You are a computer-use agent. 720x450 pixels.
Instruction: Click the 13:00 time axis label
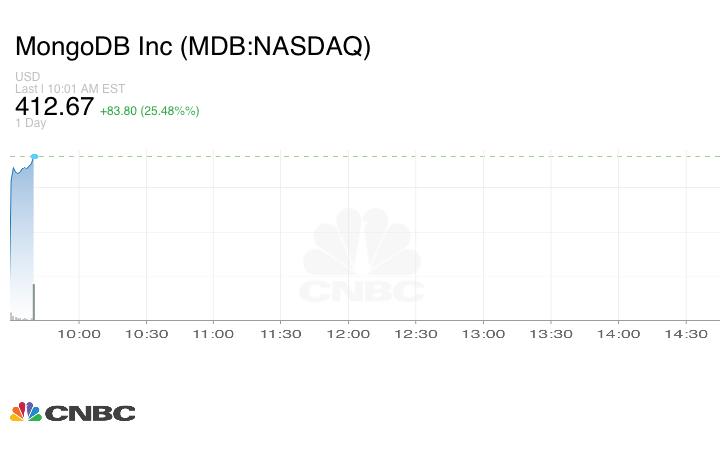484,333
